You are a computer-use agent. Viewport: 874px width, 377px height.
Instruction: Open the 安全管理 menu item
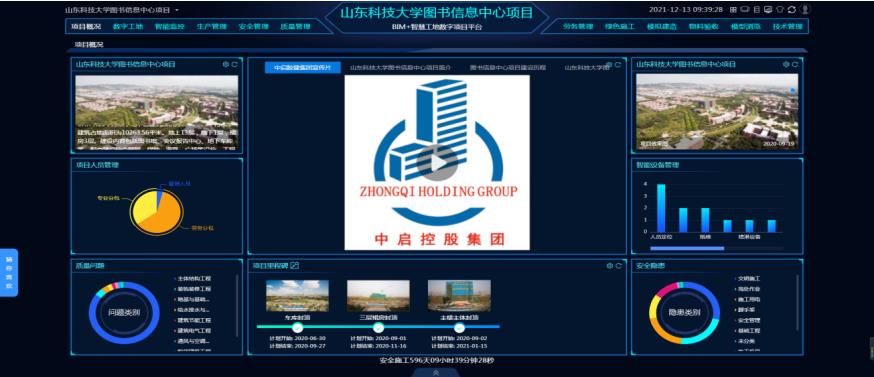pyautogui.click(x=254, y=26)
